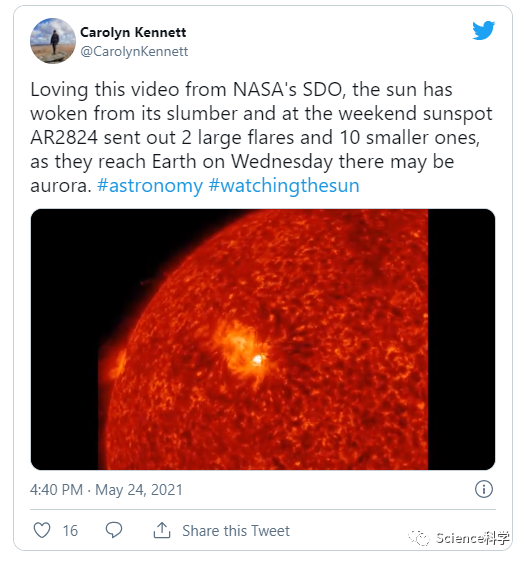The image size is (526, 561).
Task: Click the bright solar flare spot in video
Action: [x=257, y=359]
